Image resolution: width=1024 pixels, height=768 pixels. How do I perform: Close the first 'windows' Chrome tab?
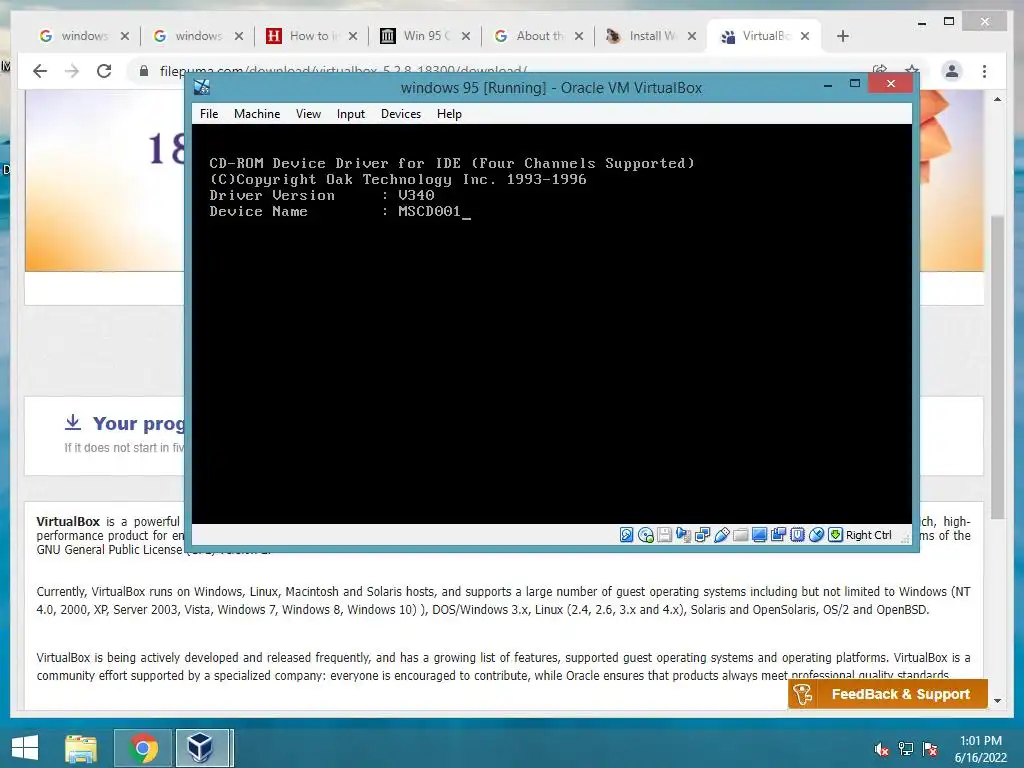click(x=125, y=36)
